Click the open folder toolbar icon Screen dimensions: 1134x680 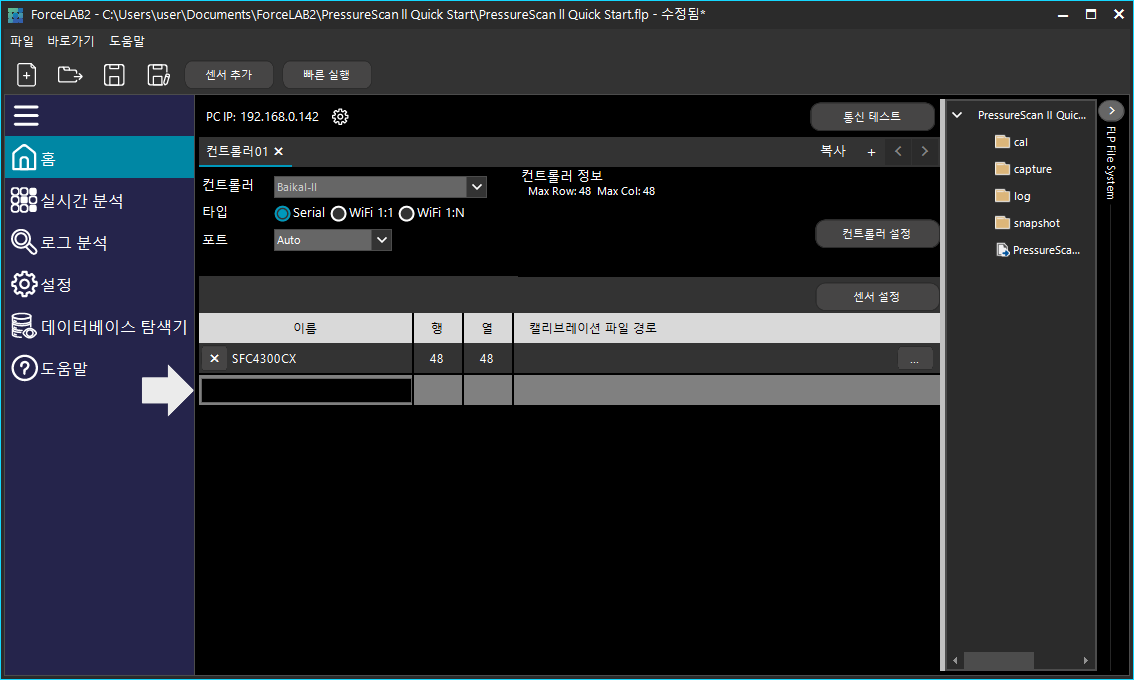pos(70,75)
